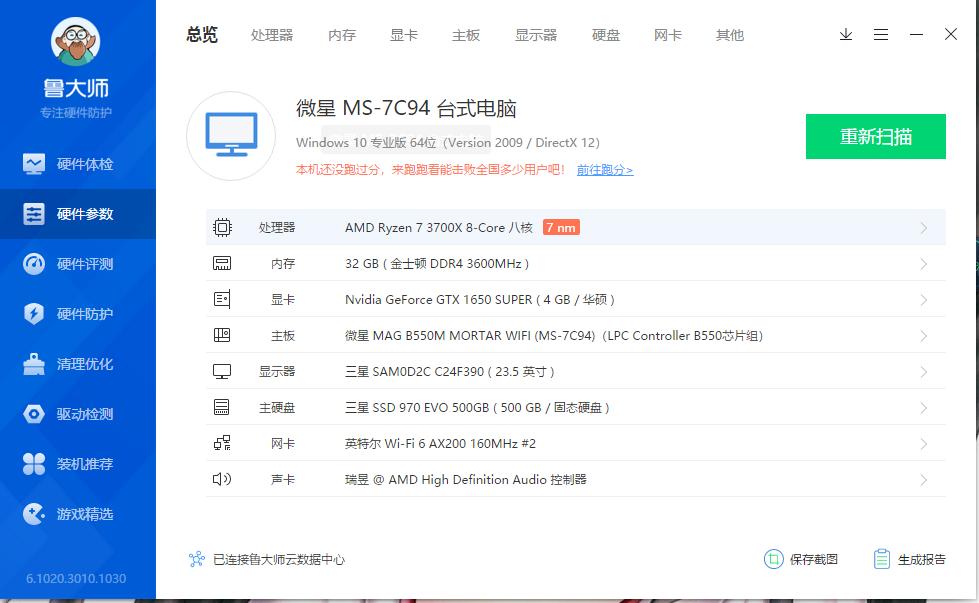
Task: Click the 保存截图 label
Action: click(814, 559)
